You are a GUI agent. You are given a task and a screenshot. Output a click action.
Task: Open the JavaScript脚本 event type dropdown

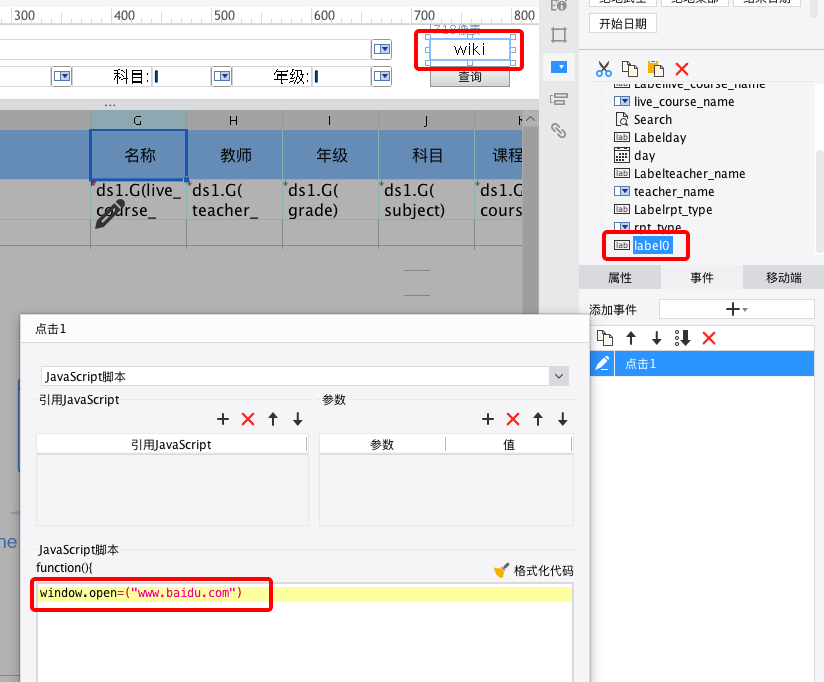pos(559,376)
